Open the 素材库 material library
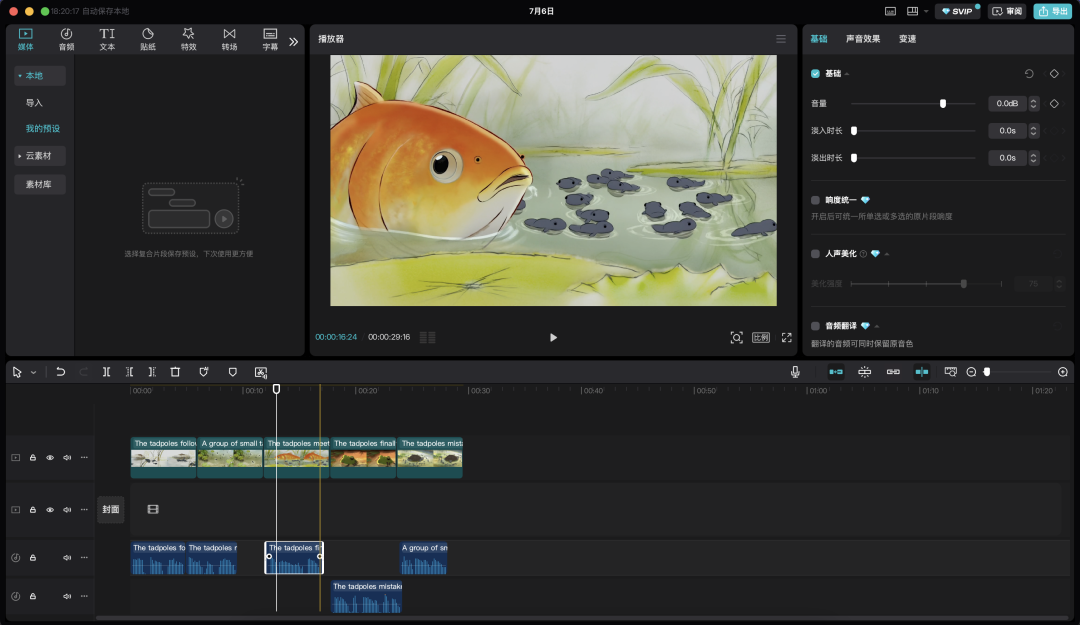This screenshot has width=1080, height=625. coord(39,184)
